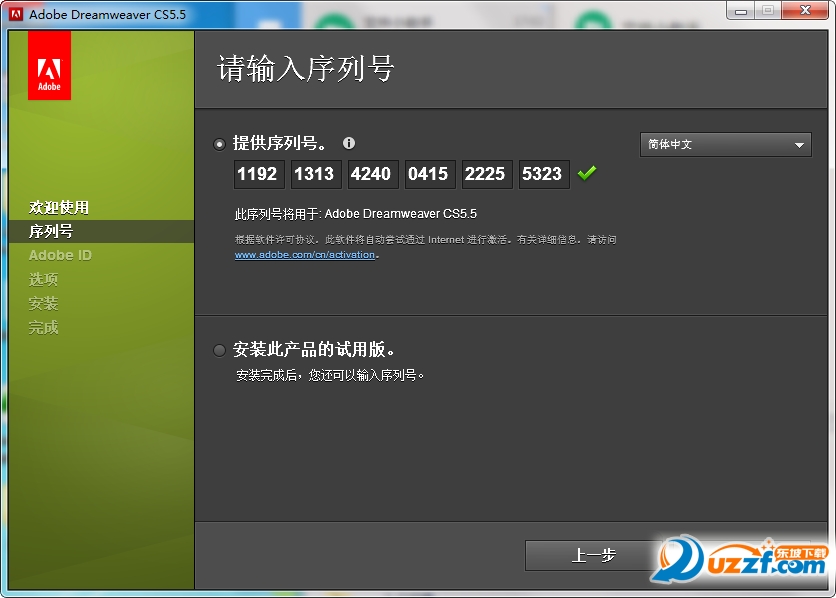Screen dimensions: 836x598
Task: Click the Dreamweaver title bar app icon
Action: pyautogui.click(x=16, y=14)
